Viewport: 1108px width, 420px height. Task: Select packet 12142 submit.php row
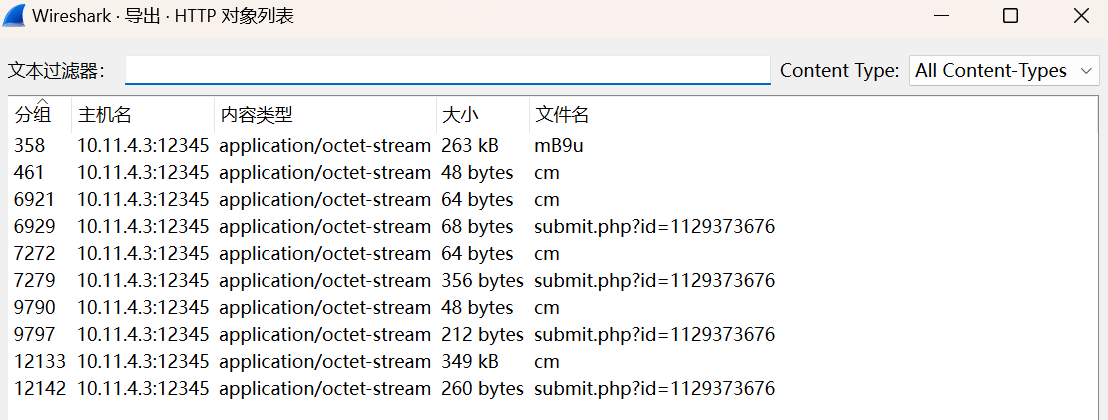point(654,389)
